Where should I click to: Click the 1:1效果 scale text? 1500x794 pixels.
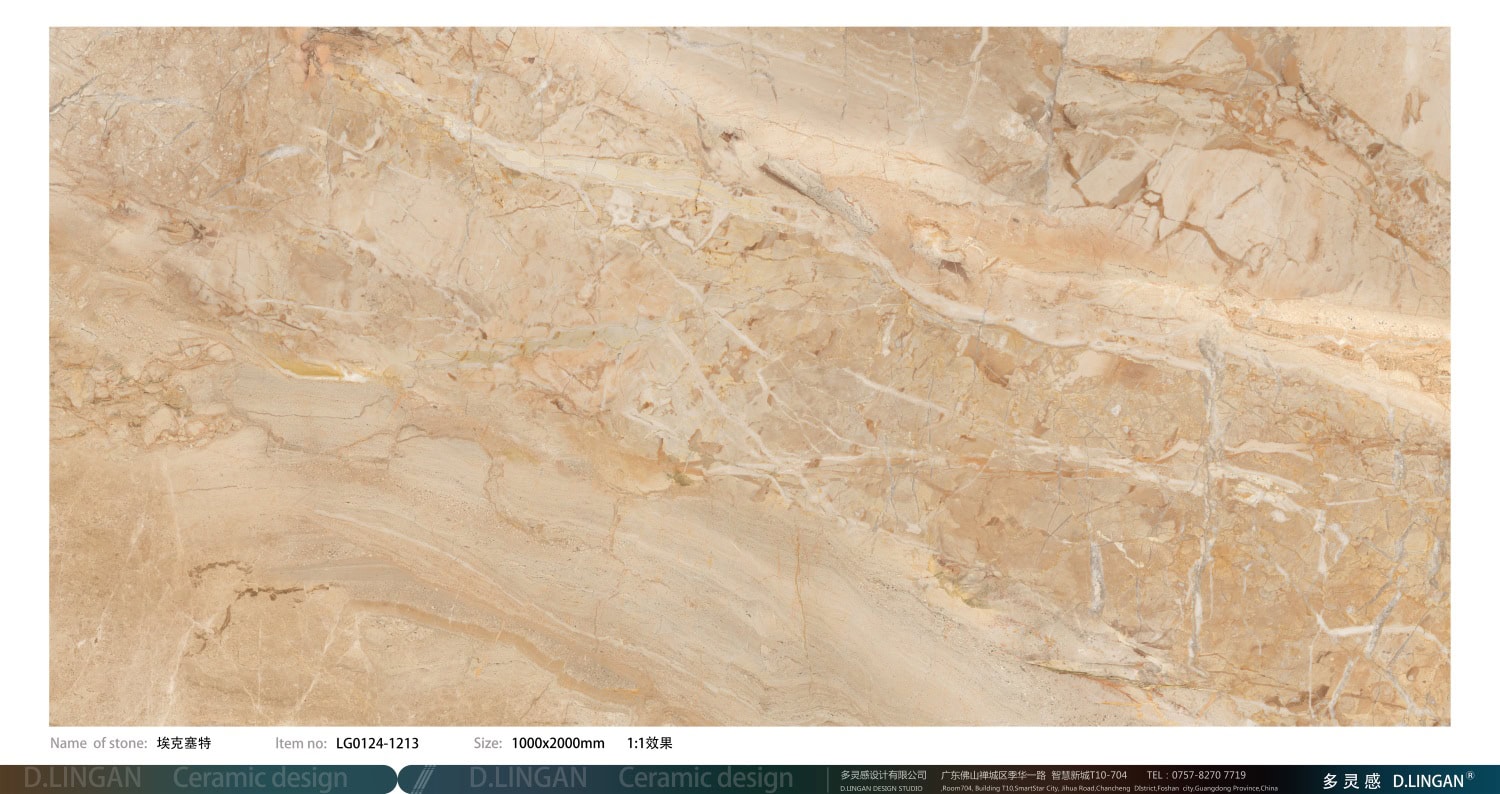point(649,743)
